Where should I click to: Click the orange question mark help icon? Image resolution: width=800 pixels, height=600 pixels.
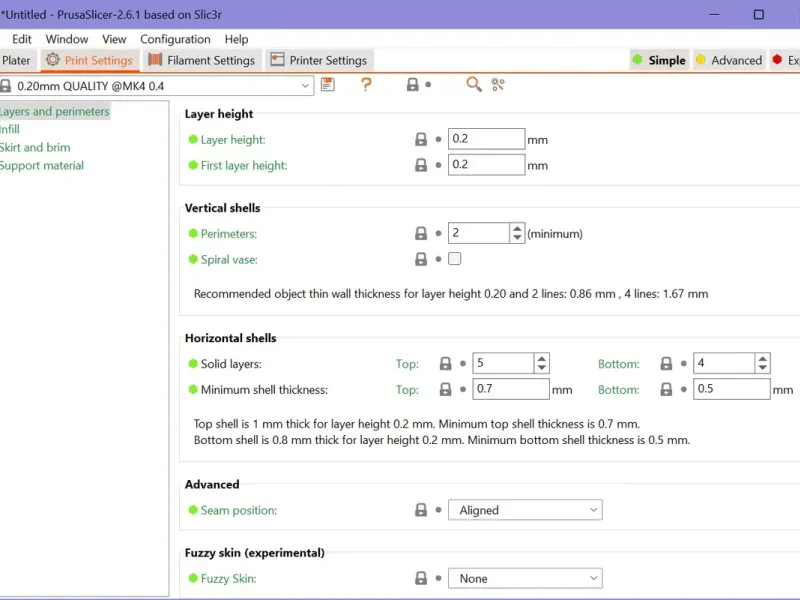[x=366, y=85]
